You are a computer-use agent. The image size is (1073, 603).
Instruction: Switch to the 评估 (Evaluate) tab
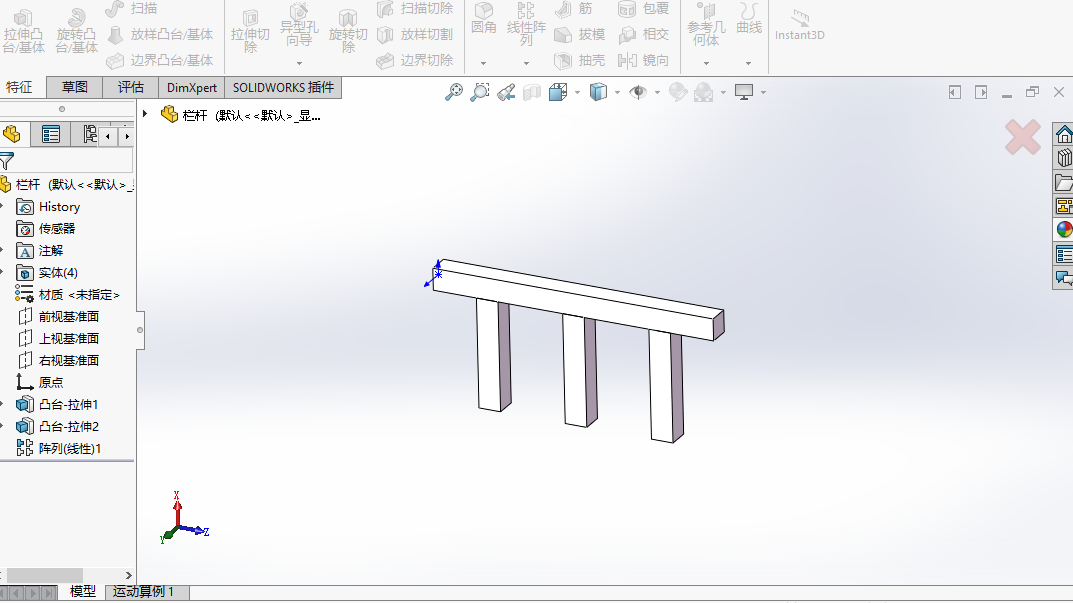pos(131,88)
